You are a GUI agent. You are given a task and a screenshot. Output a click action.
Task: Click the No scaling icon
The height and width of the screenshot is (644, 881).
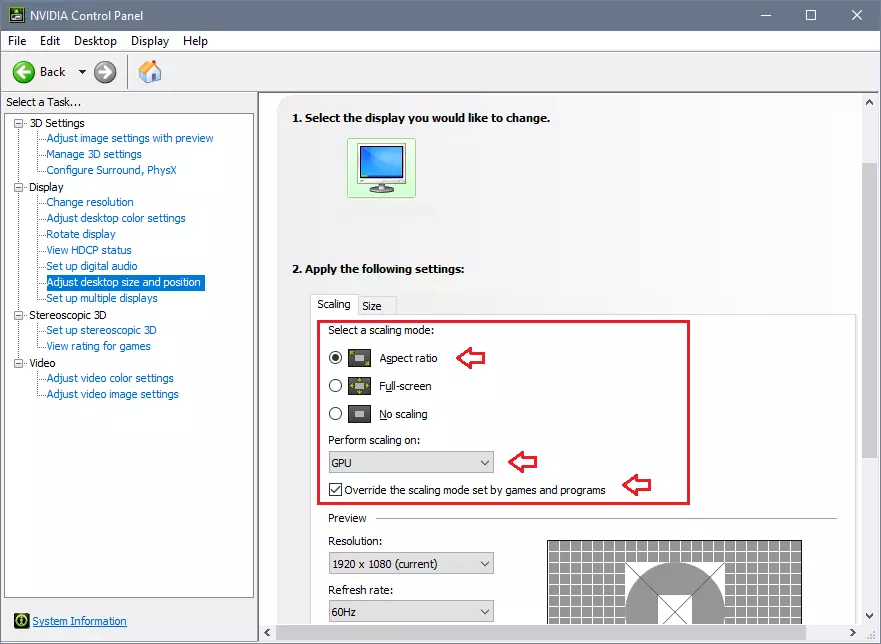point(360,414)
